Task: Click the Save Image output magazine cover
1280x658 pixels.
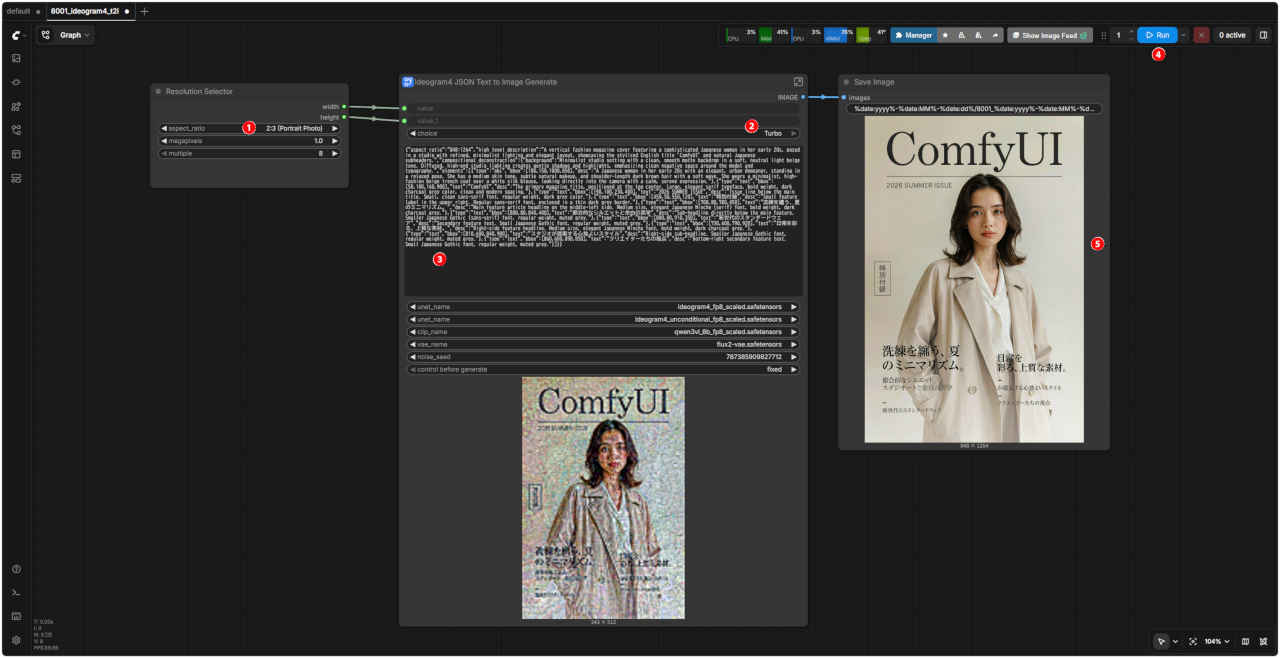Action: 974,279
